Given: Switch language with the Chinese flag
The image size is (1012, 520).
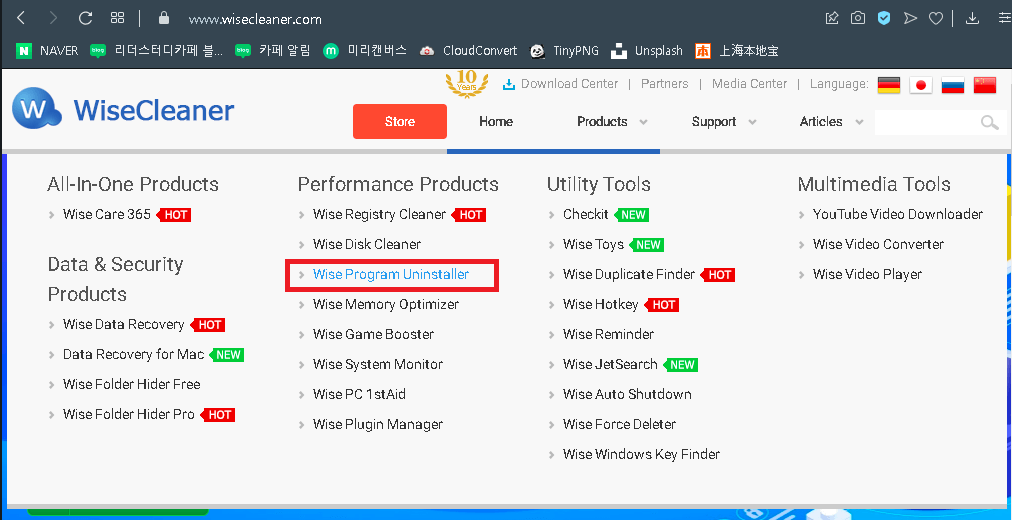Looking at the screenshot, I should pyautogui.click(x=985, y=85).
